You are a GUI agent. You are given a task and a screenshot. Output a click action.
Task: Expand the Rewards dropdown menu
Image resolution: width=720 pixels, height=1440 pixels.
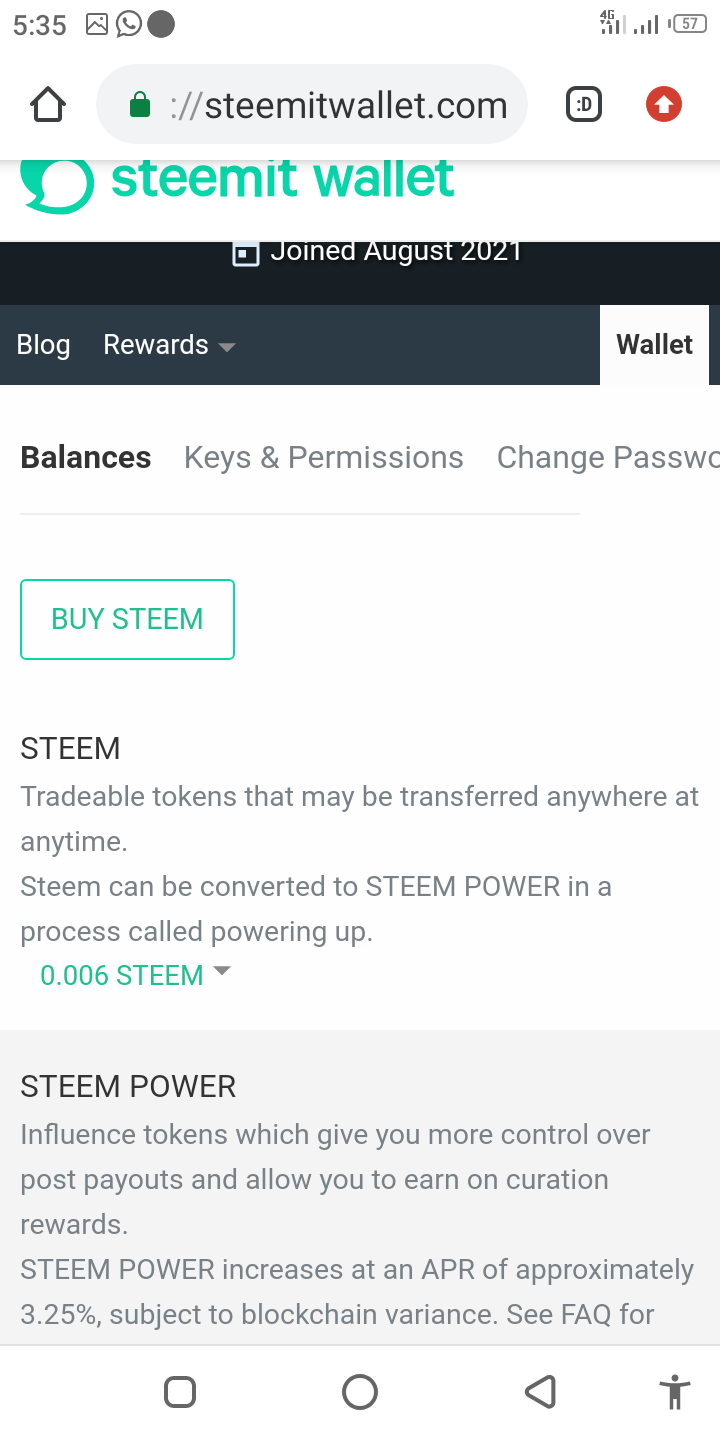pos(169,345)
